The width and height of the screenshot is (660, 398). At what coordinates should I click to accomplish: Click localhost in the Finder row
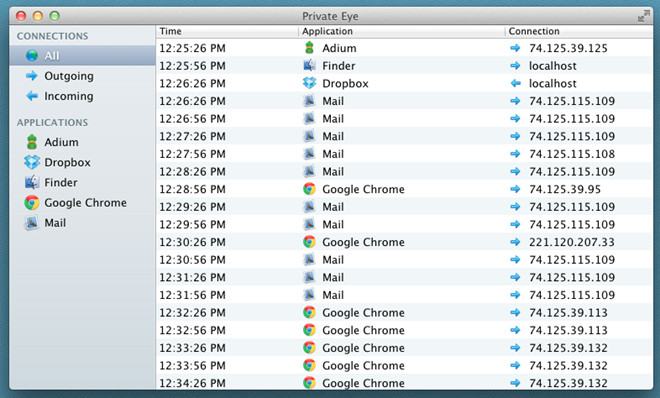(553, 66)
